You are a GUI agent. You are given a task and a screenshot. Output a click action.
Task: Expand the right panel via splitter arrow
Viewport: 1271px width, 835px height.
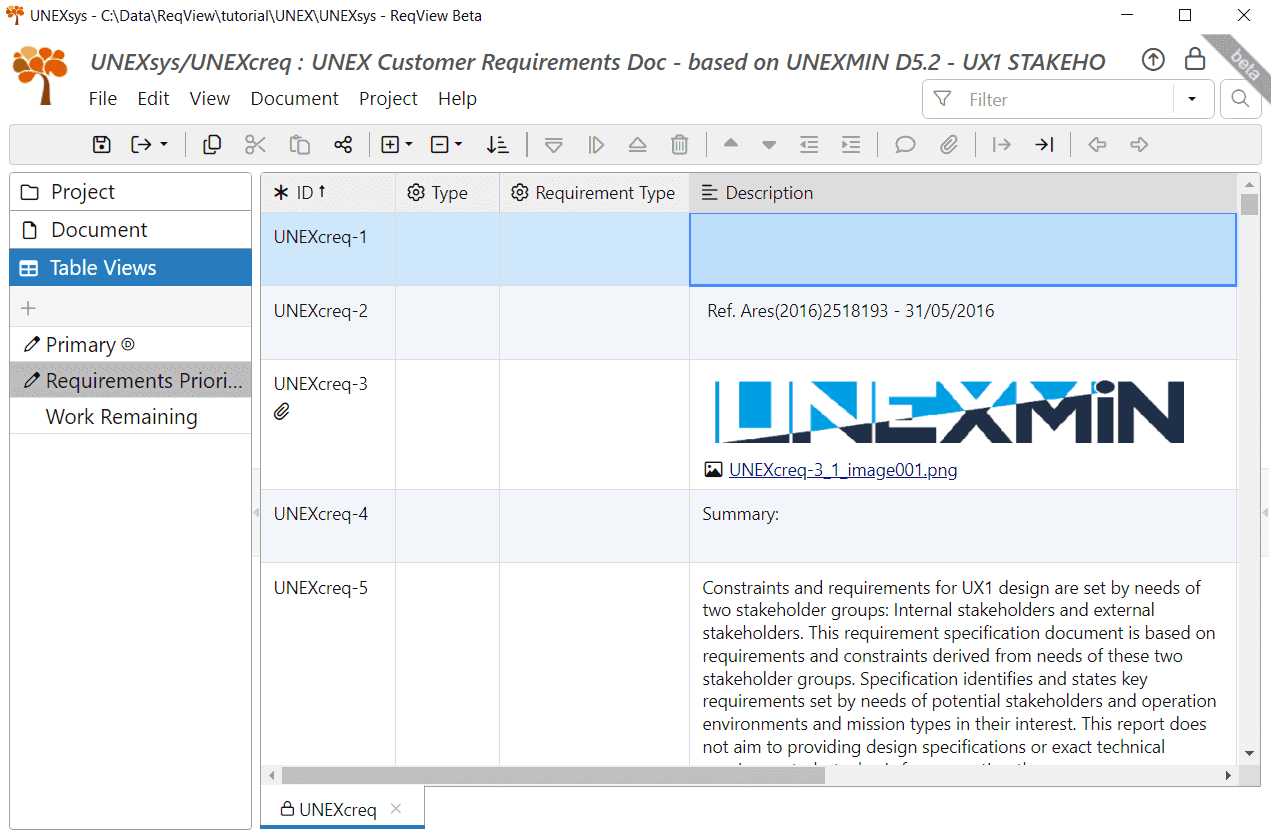point(1265,513)
